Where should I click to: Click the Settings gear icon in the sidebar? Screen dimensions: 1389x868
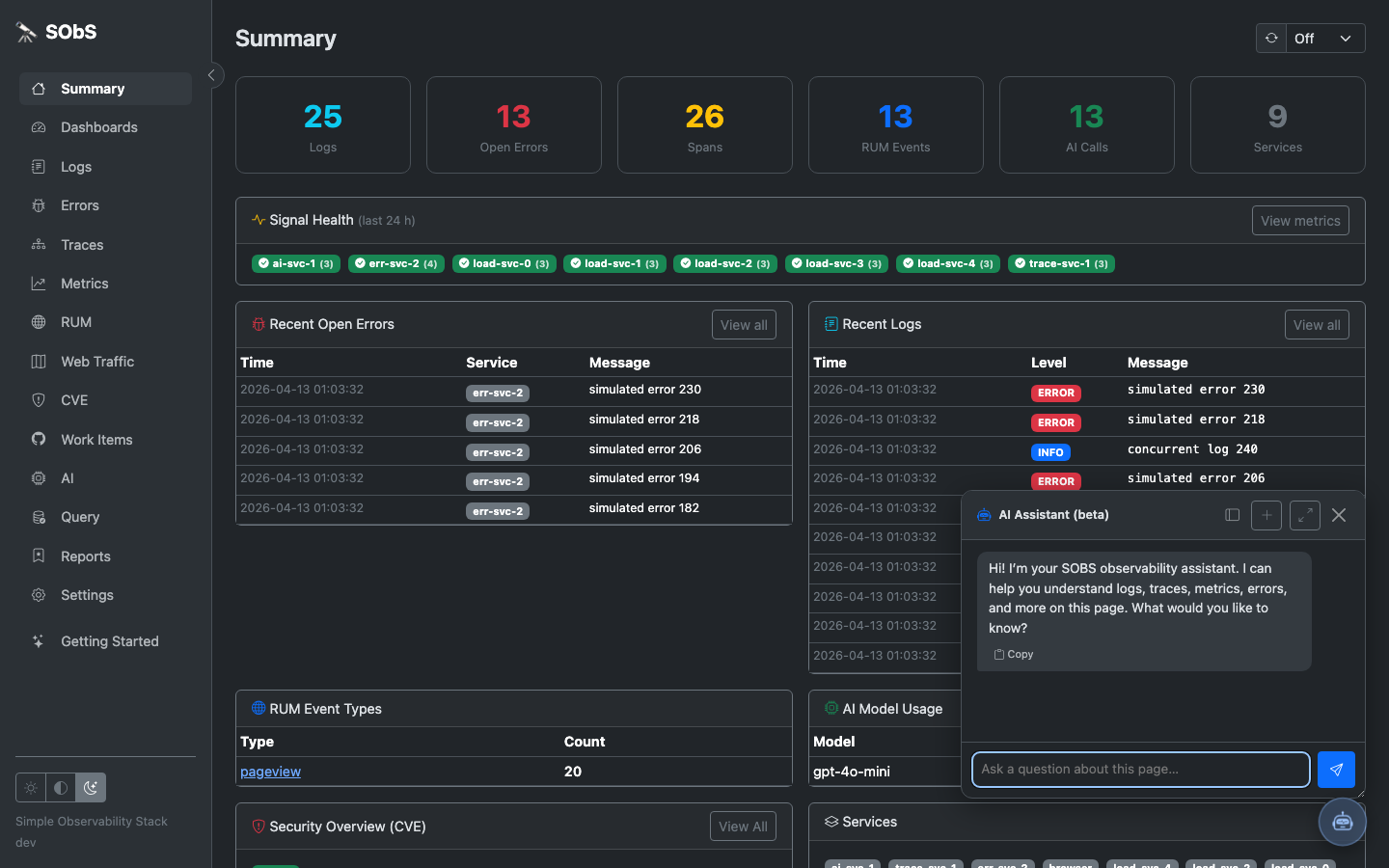coord(39,595)
